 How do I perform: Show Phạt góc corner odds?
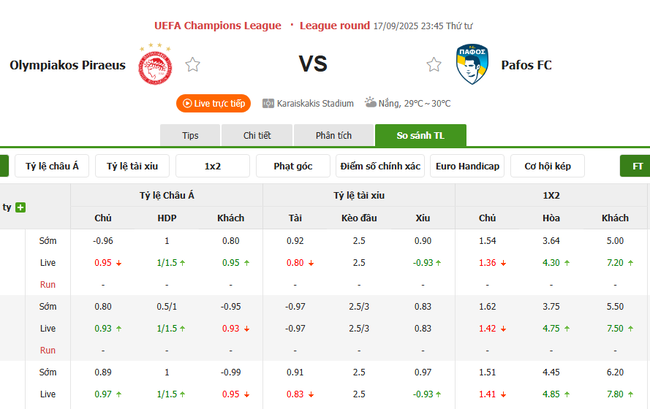click(293, 166)
